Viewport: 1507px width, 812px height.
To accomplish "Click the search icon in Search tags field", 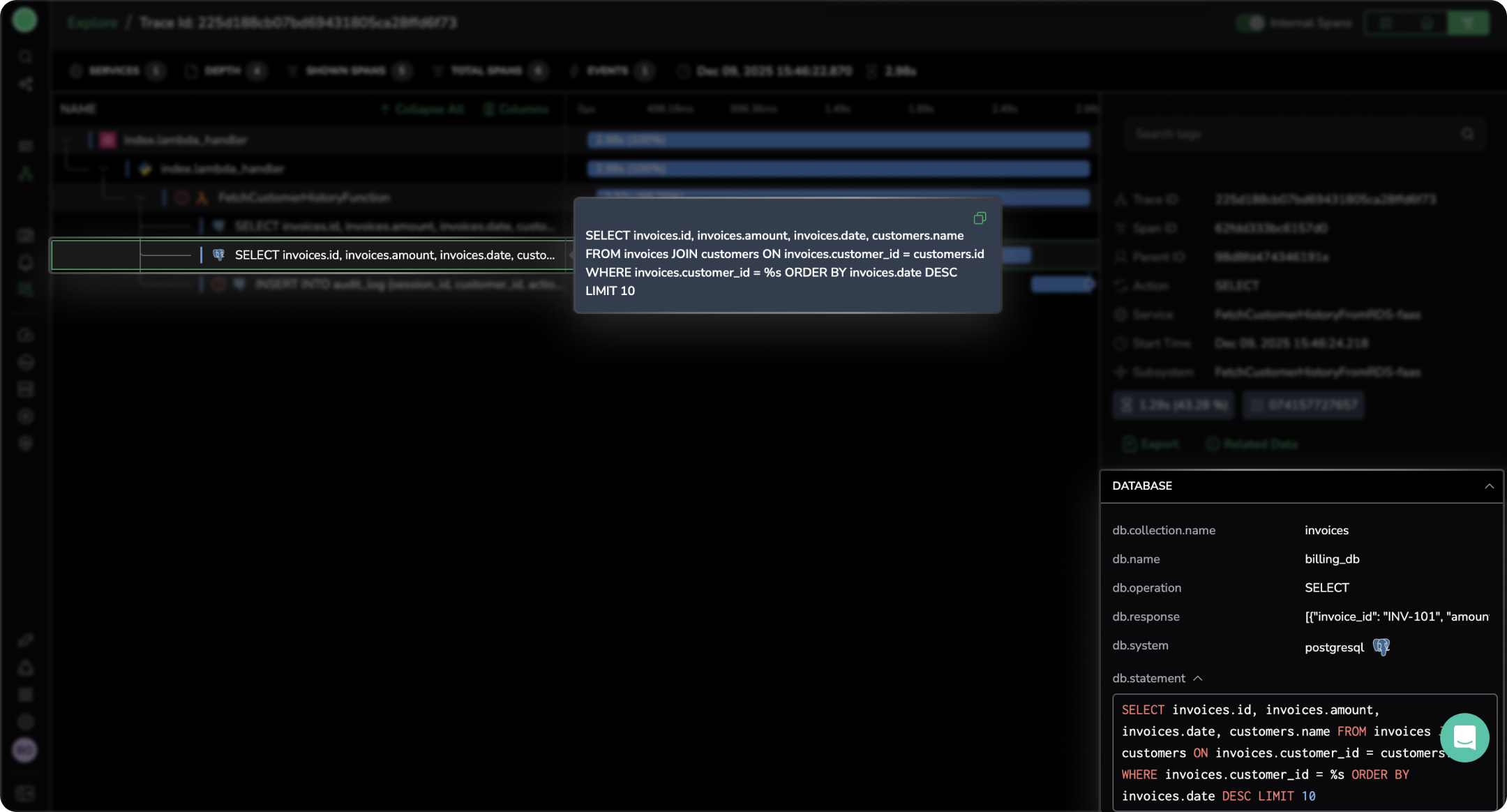I will click(1467, 134).
